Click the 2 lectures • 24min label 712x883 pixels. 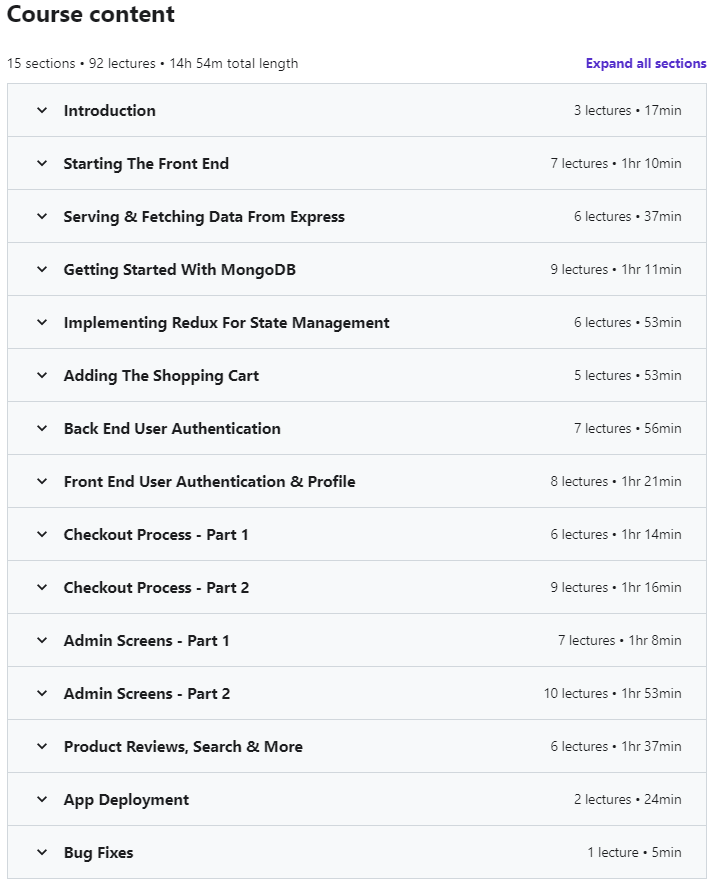tap(628, 799)
